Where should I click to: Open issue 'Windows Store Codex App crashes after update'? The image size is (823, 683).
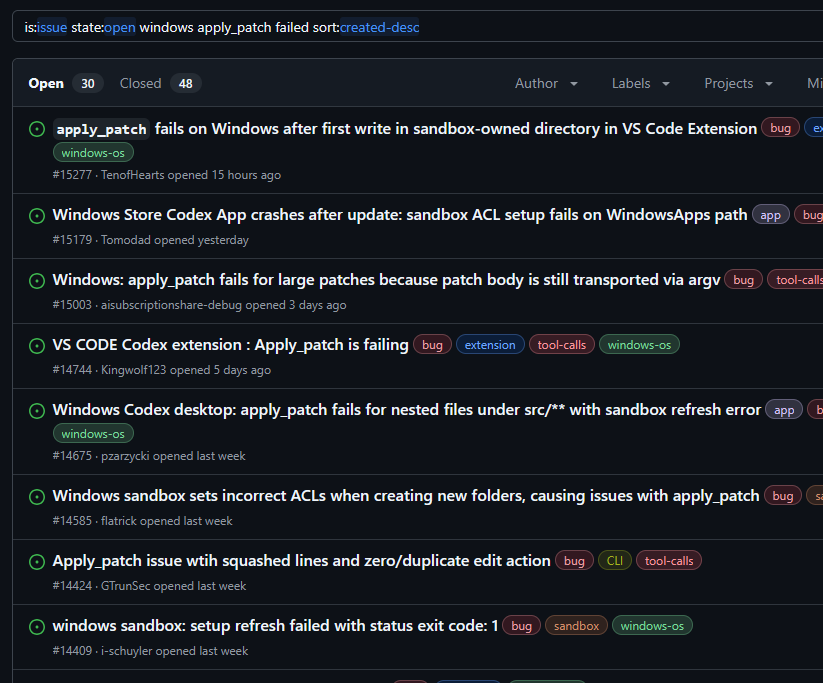399,215
